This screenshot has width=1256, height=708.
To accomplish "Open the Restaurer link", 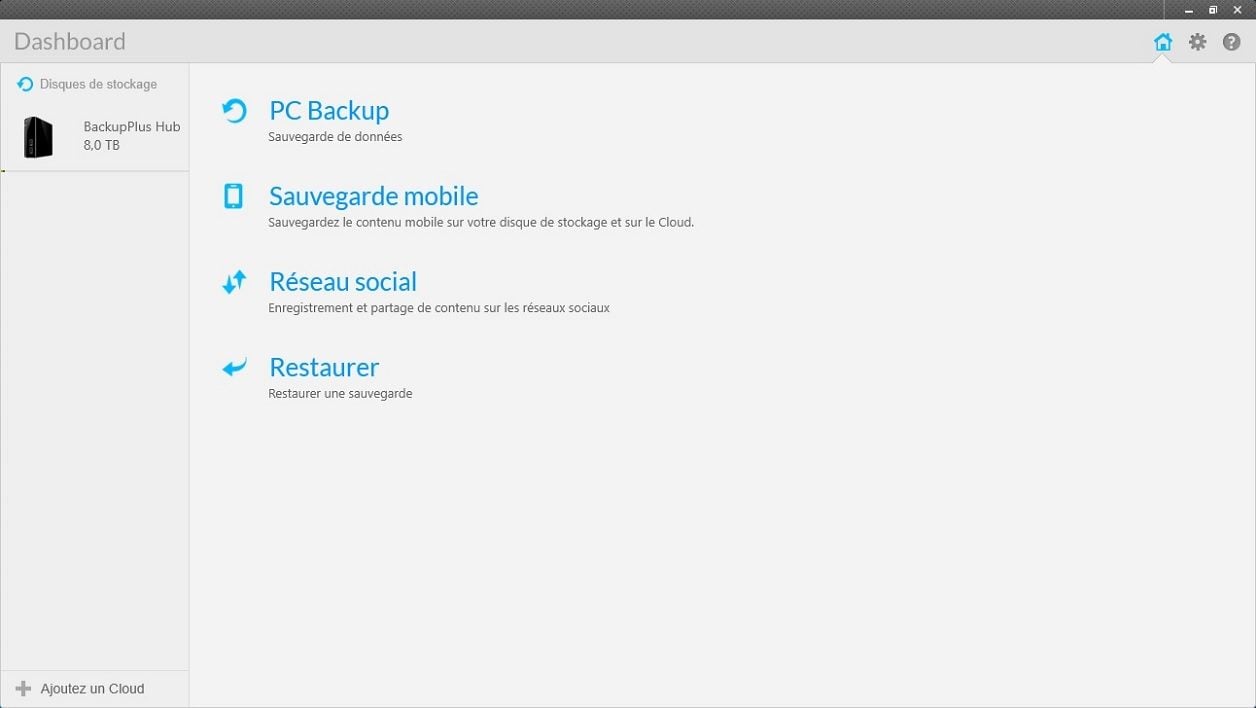I will point(324,367).
